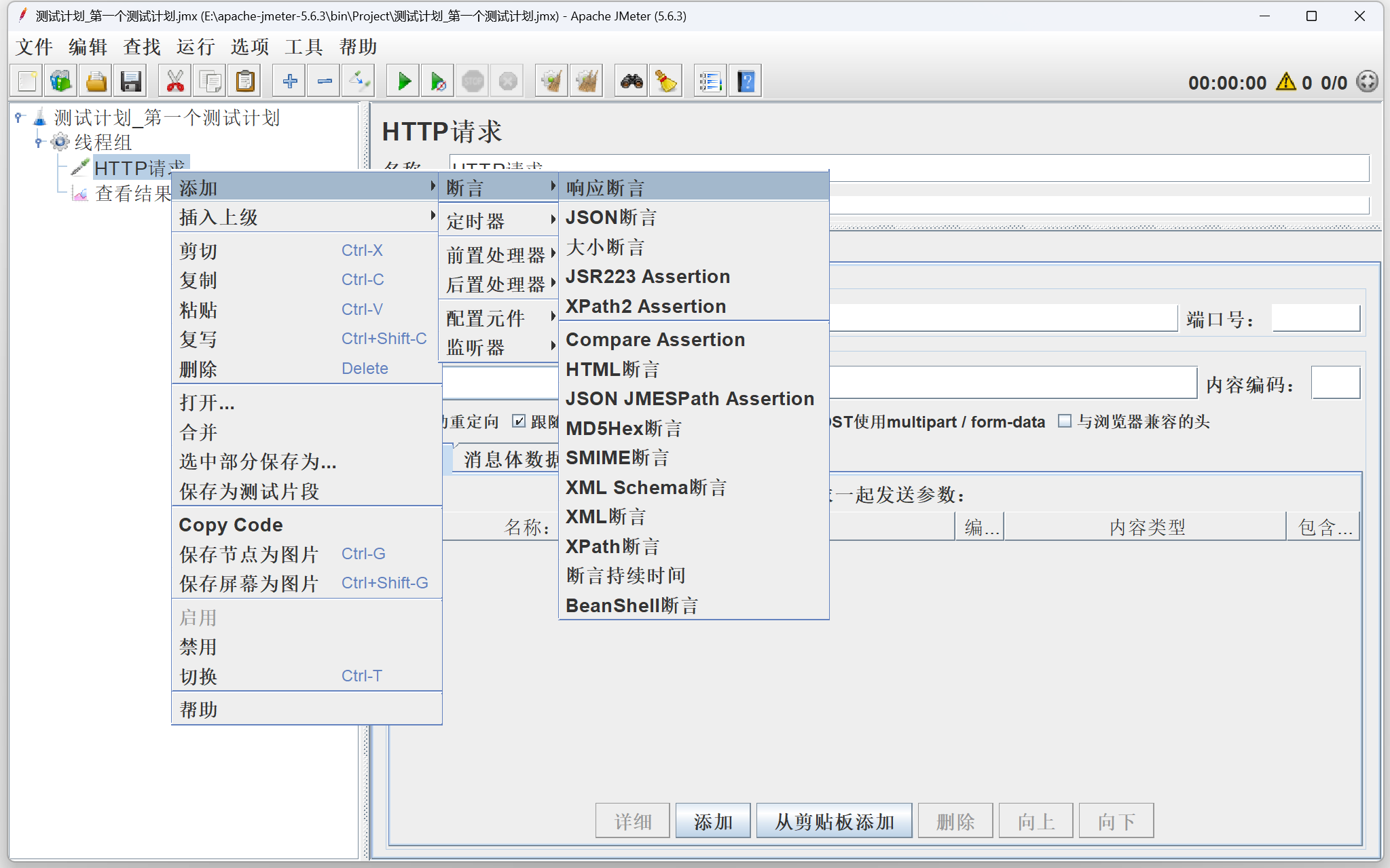Screen dimensions: 1390x868
Task: Clear results with single broom icon
Action: point(552,81)
